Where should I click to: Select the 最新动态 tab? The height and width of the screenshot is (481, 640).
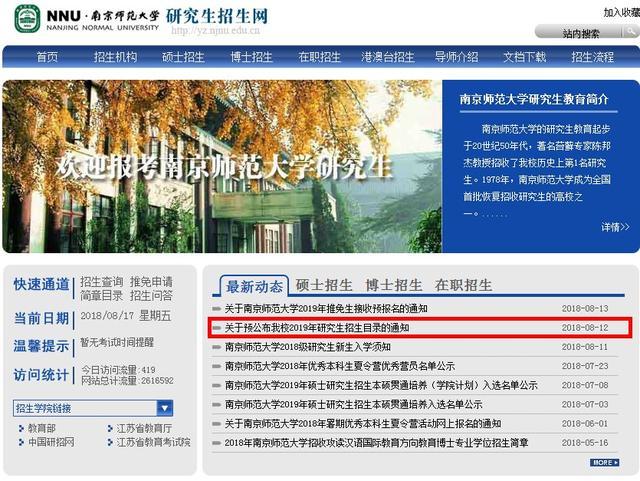point(254,286)
